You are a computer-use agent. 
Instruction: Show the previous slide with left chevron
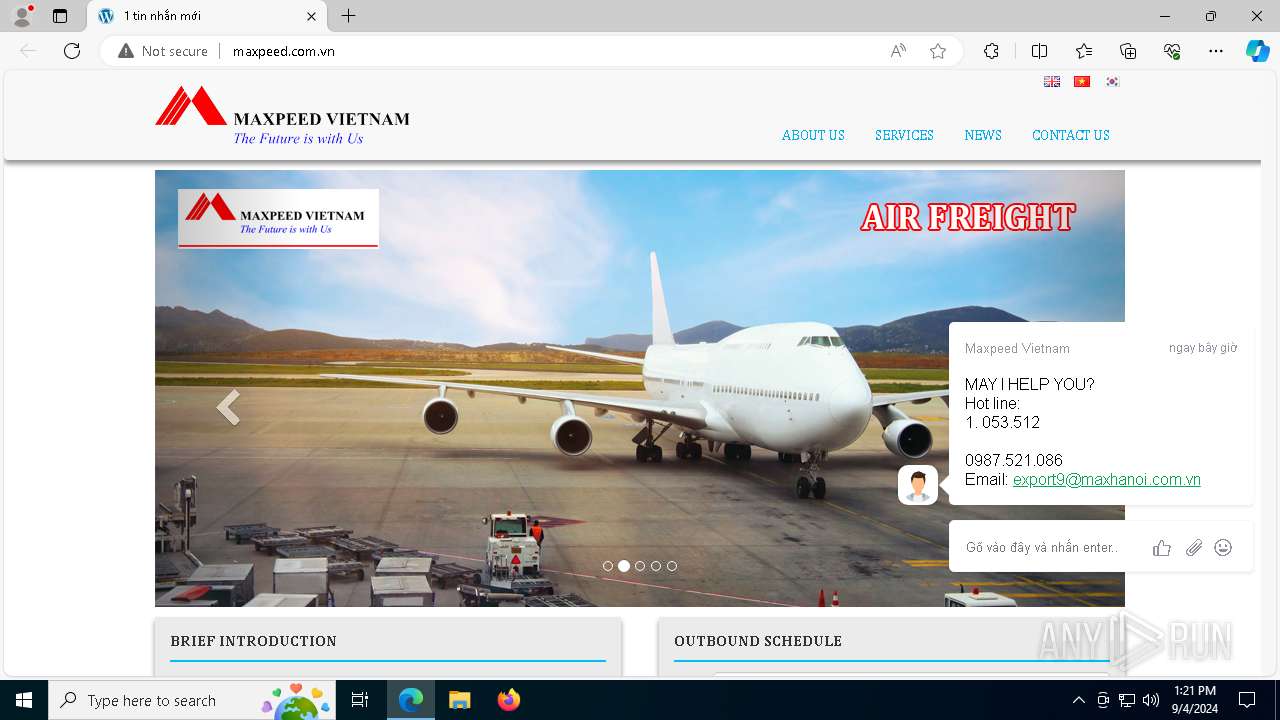click(228, 407)
